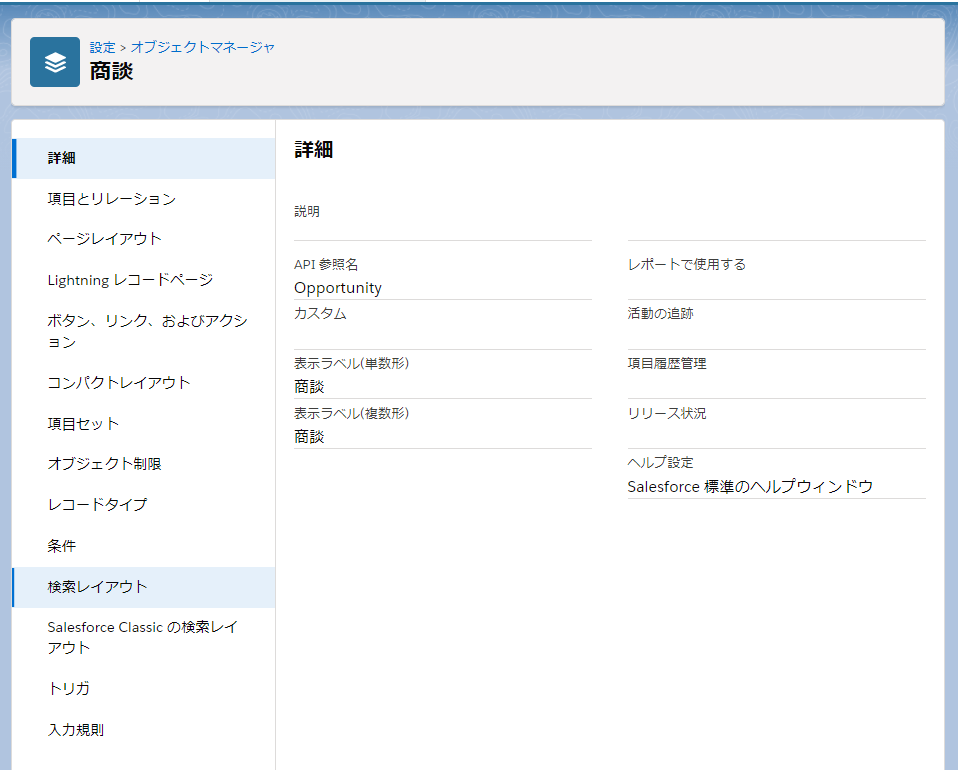Click Salesforce 標準のヘルプウィンドウ value
The image size is (958, 770).
750,486
